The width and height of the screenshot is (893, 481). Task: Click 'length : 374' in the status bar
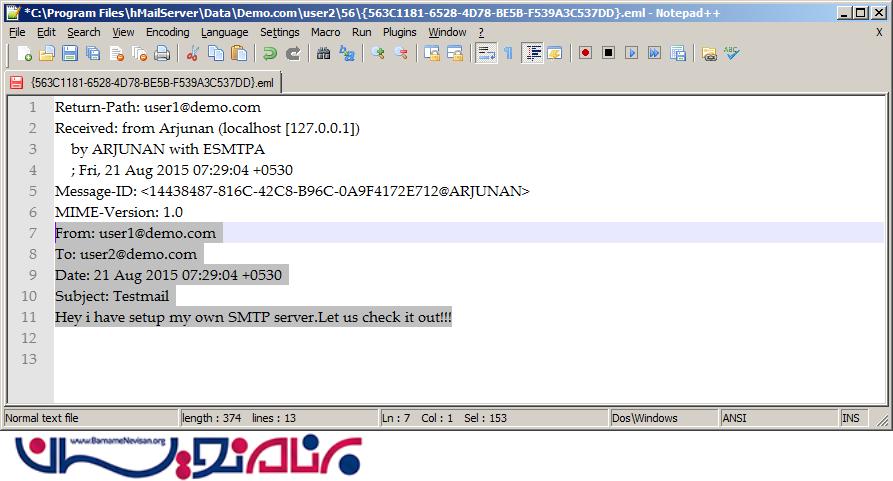click(x=211, y=418)
